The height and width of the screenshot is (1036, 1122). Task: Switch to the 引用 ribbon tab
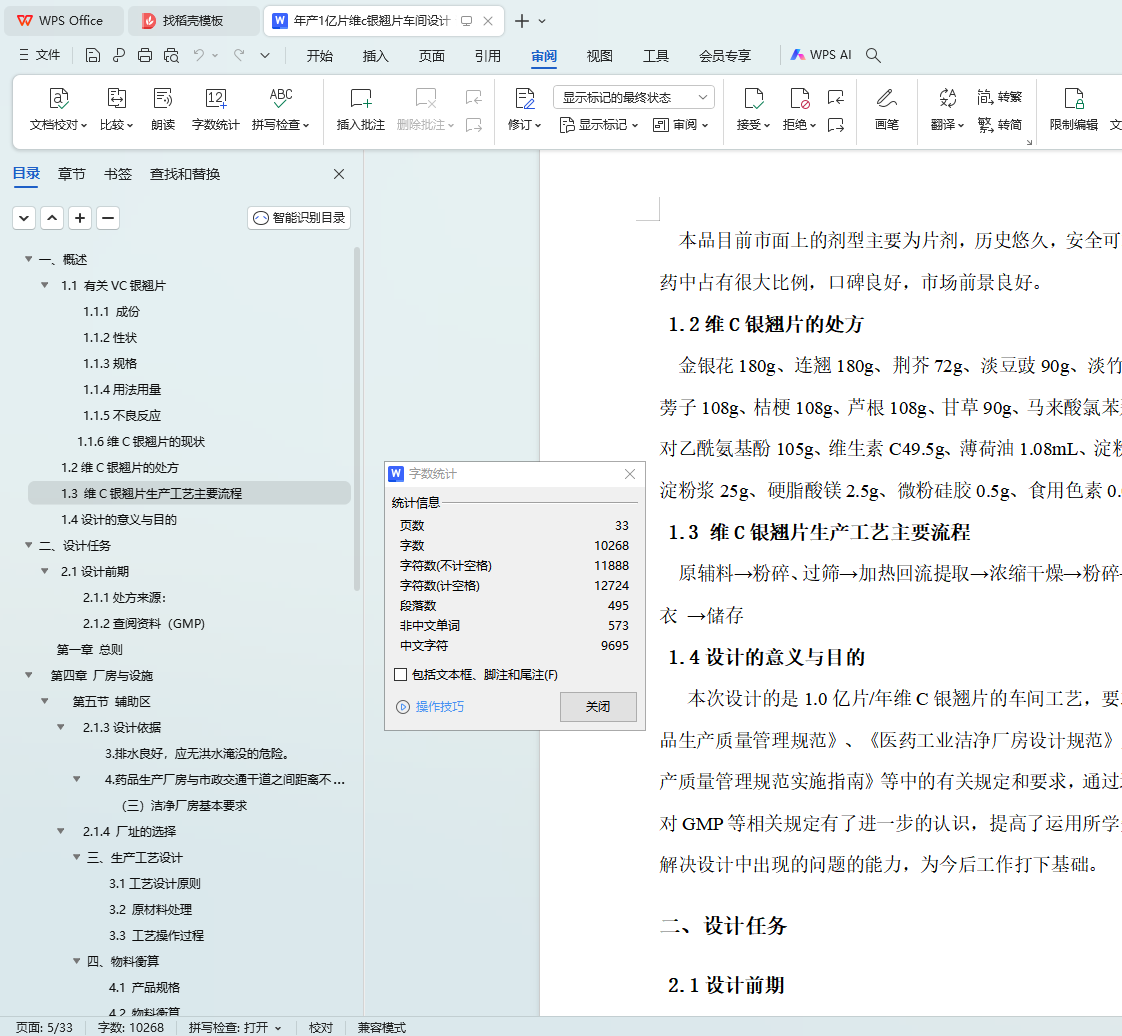click(x=487, y=56)
